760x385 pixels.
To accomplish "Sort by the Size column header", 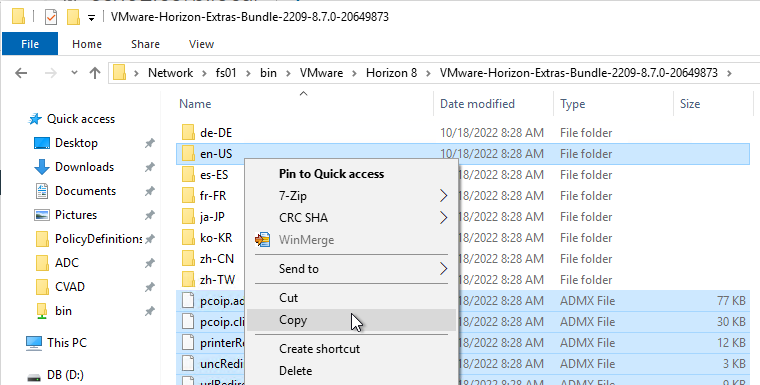I will click(690, 104).
